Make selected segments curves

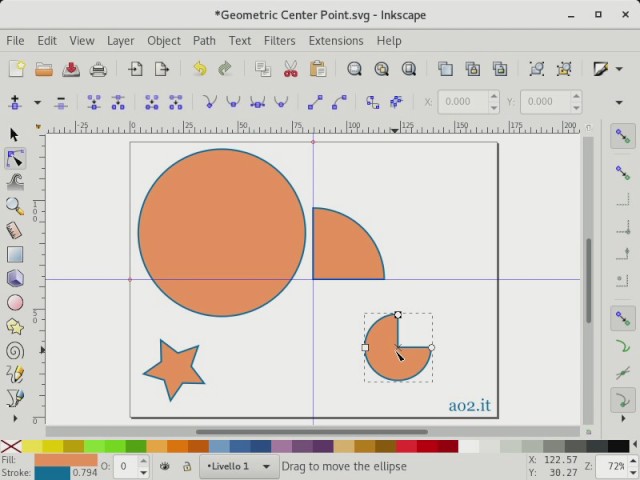[339, 102]
